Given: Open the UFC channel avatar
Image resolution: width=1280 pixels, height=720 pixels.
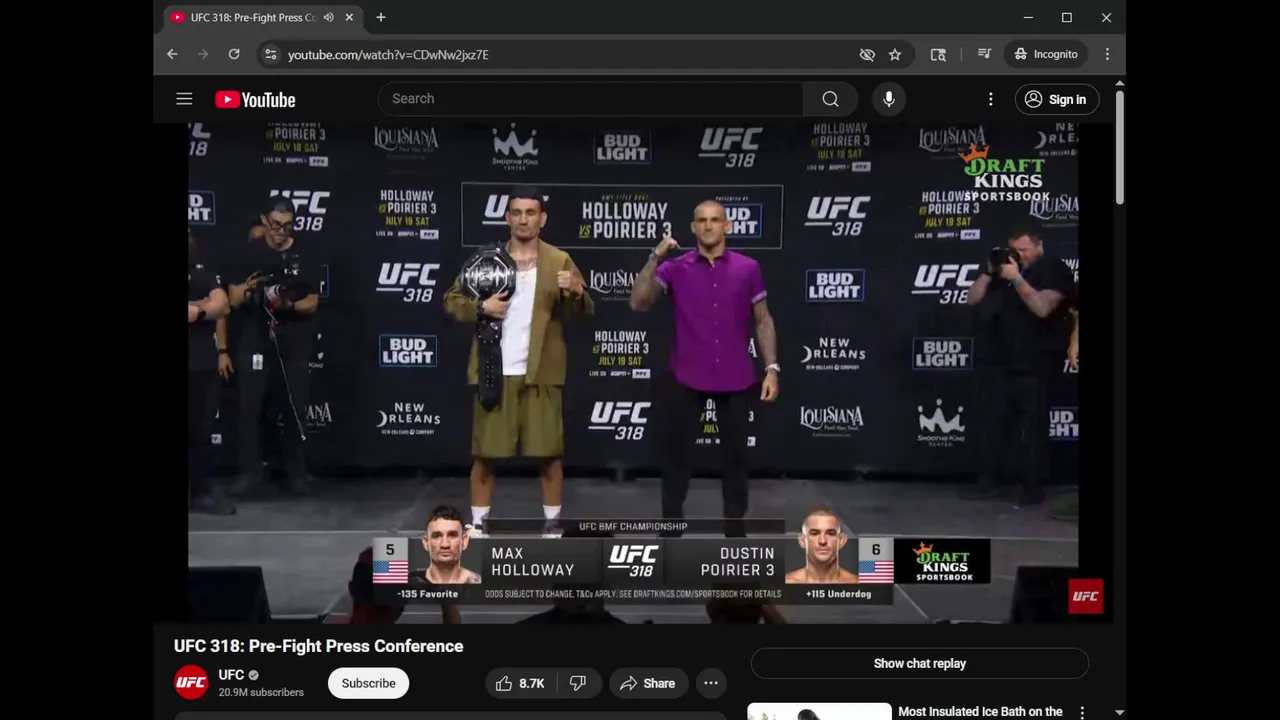Looking at the screenshot, I should 191,683.
